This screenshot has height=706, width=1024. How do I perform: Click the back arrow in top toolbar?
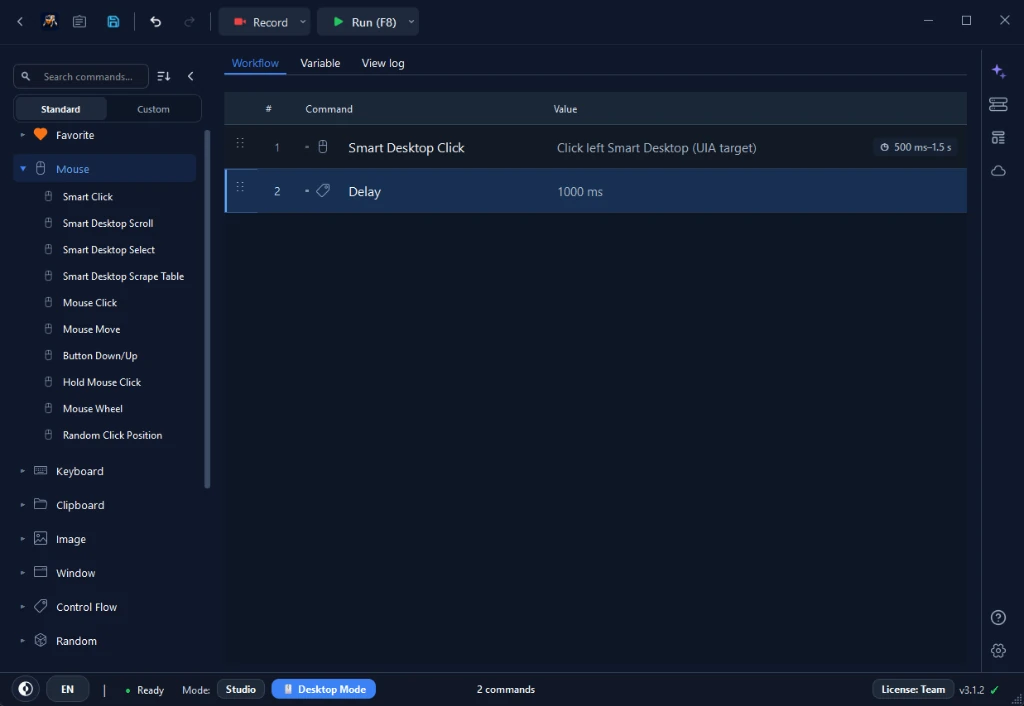coord(20,22)
